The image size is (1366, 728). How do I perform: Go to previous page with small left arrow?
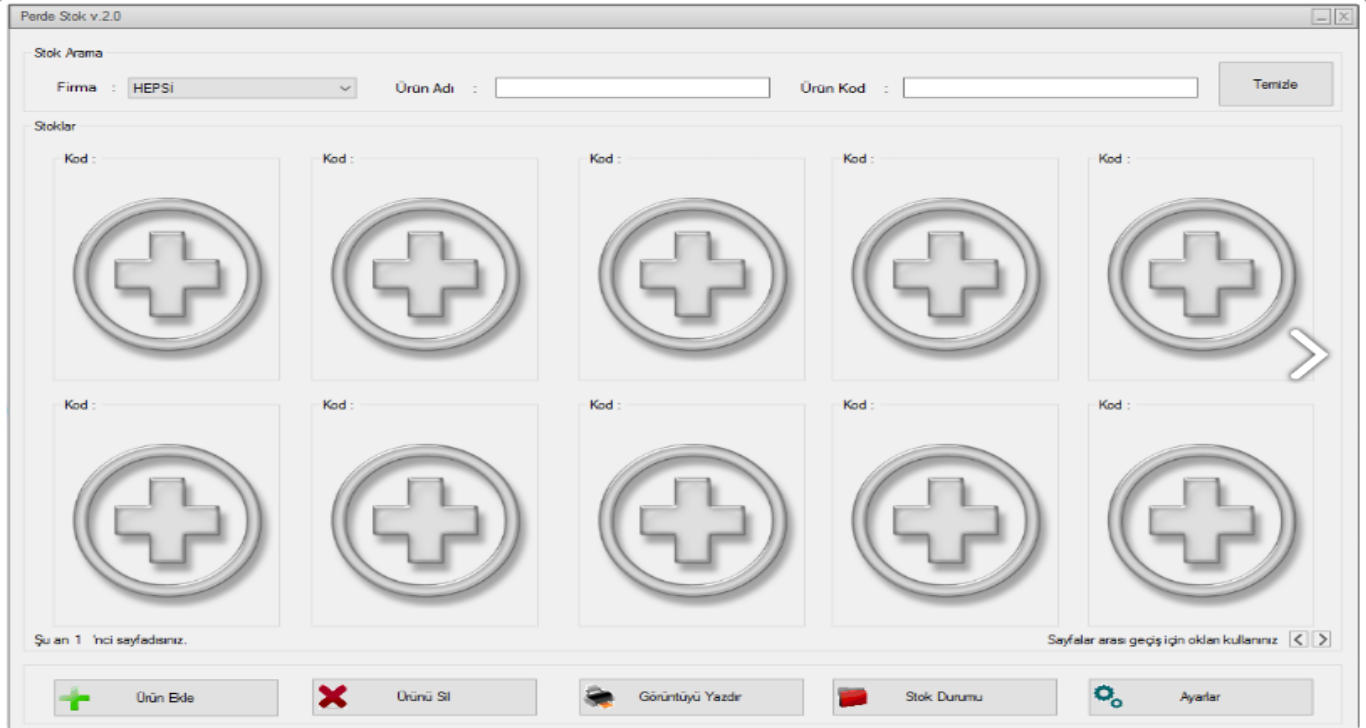1298,639
